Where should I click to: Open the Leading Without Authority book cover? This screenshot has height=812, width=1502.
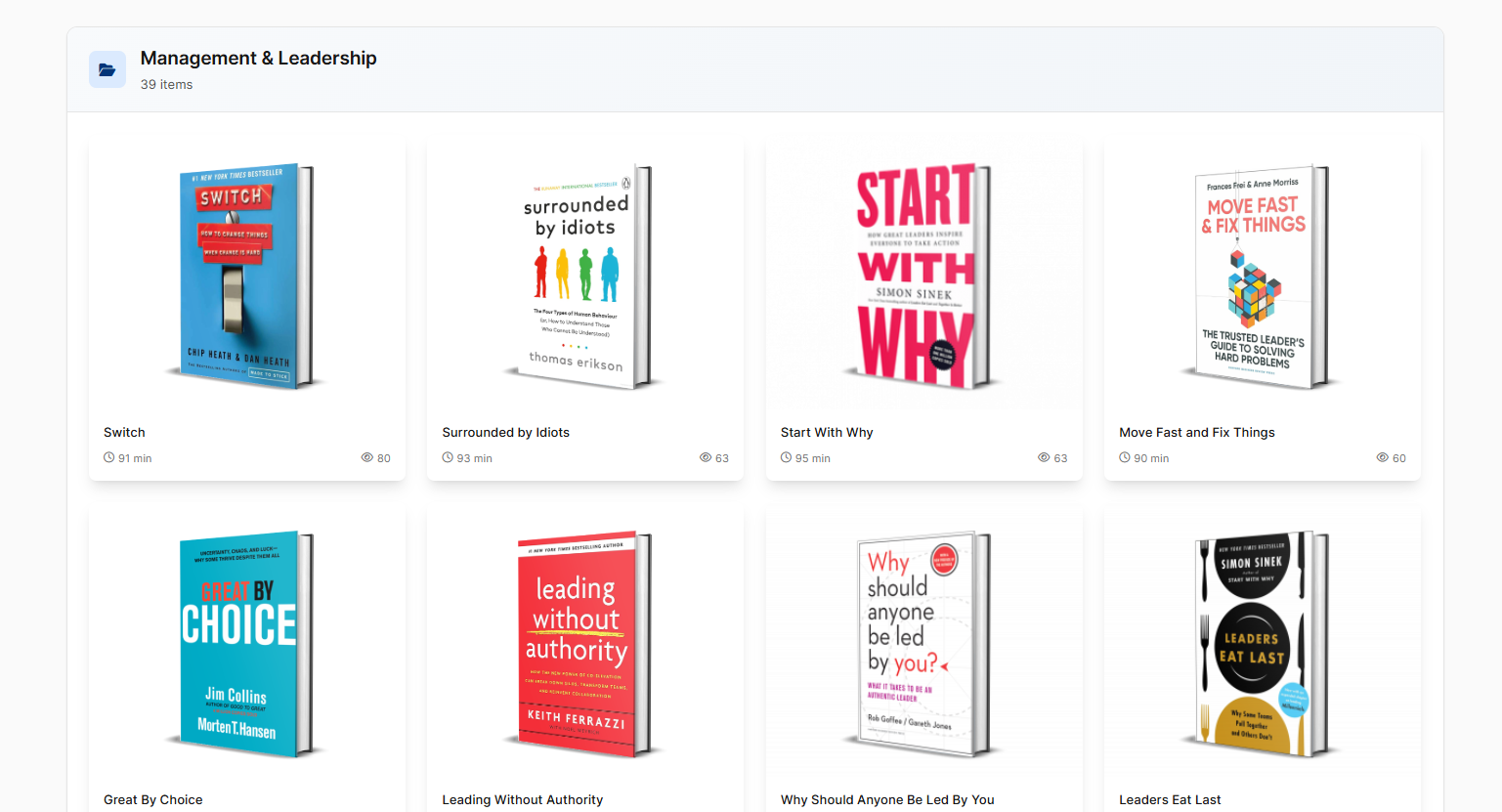pos(584,645)
